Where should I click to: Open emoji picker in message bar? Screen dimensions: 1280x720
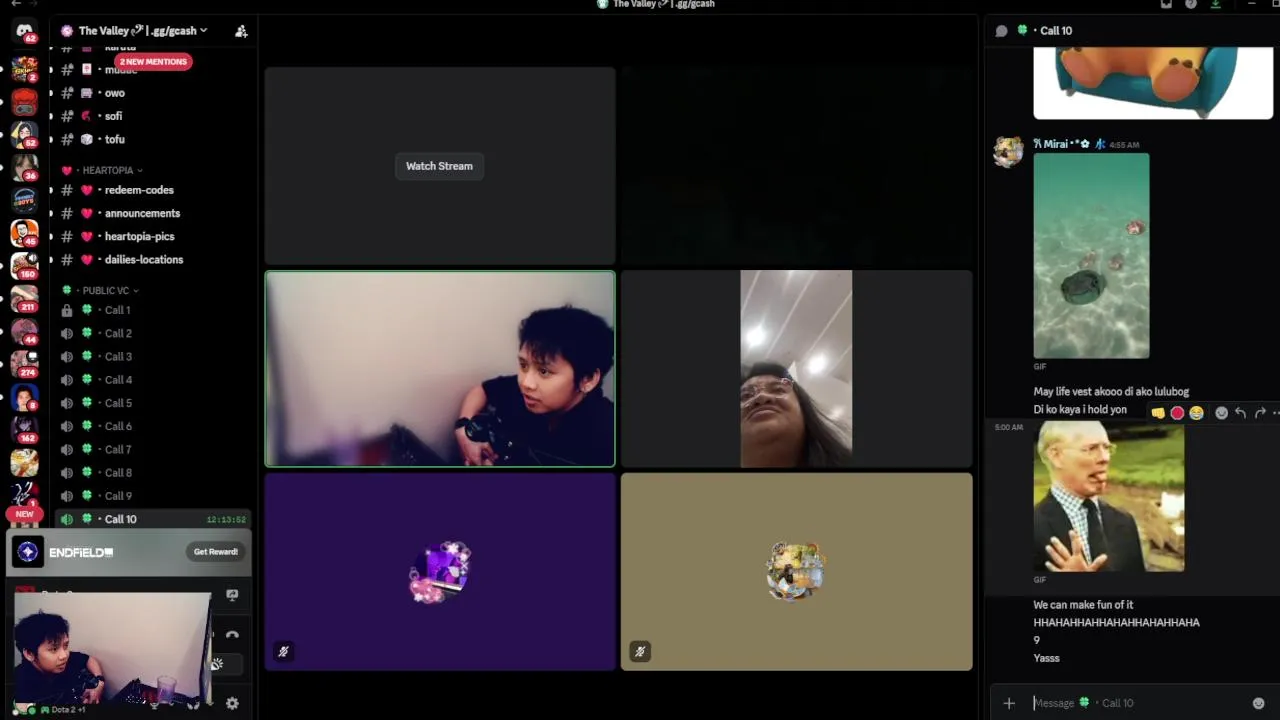[1258, 703]
